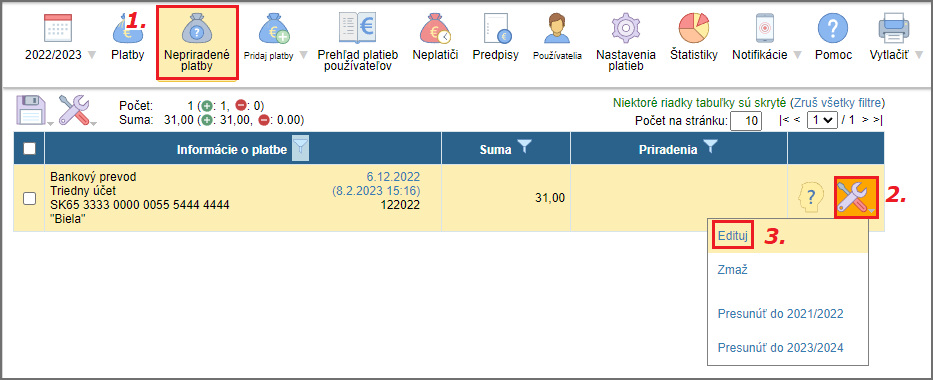Open the Používatelia user icon
The image size is (933, 380).
click(x=557, y=29)
